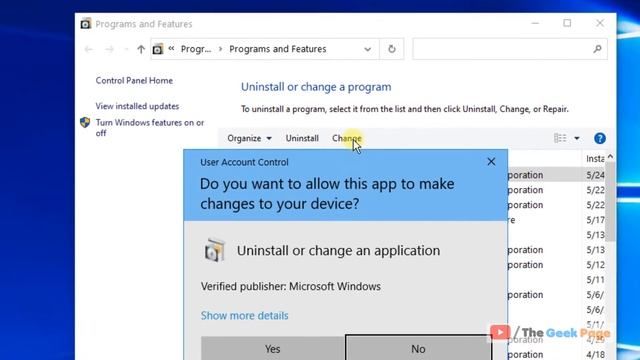Click the recent locations dropdown arrow

126,49
